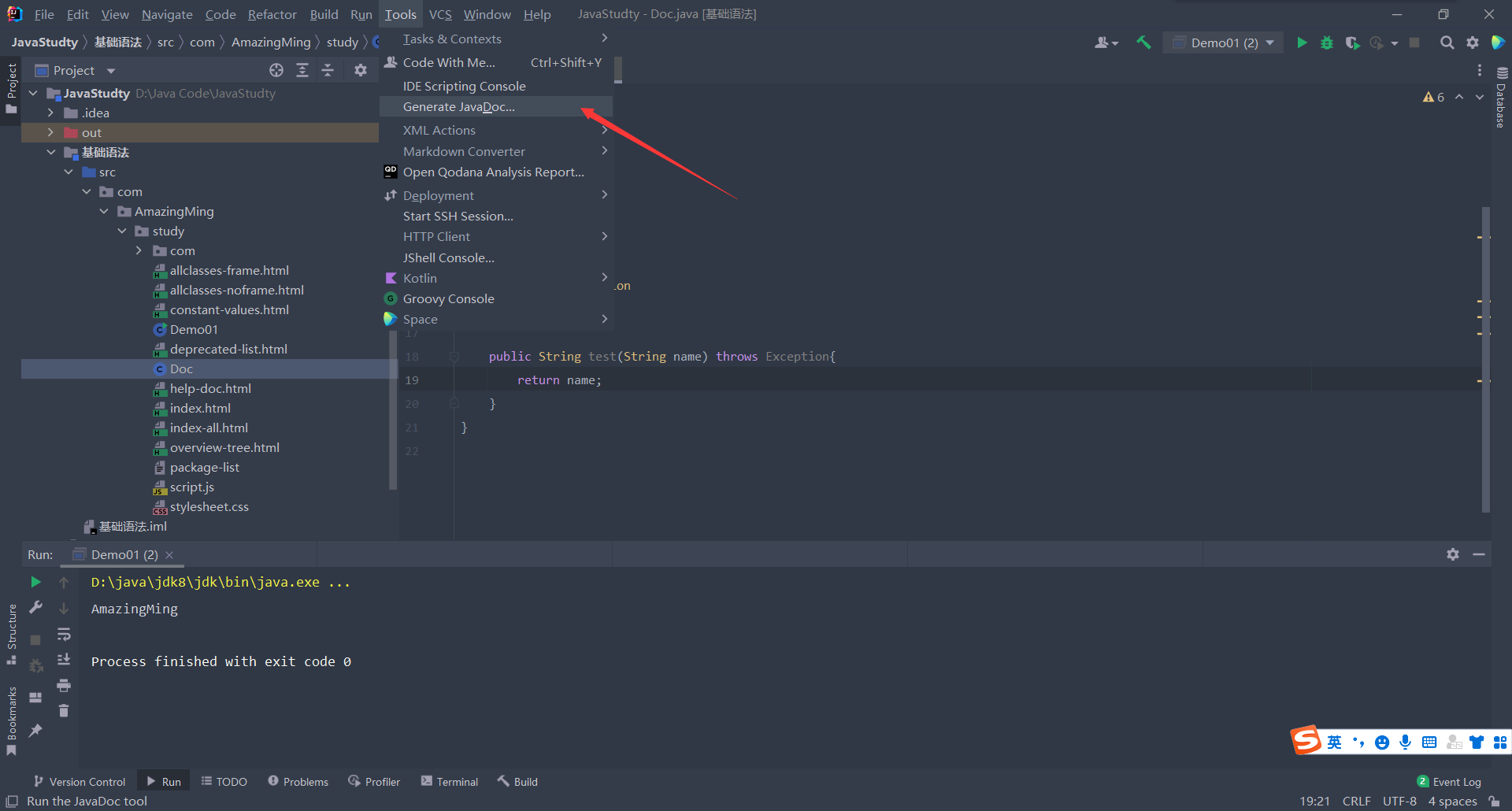
Task: Expand the nested com folder under study
Action: pyautogui.click(x=139, y=250)
